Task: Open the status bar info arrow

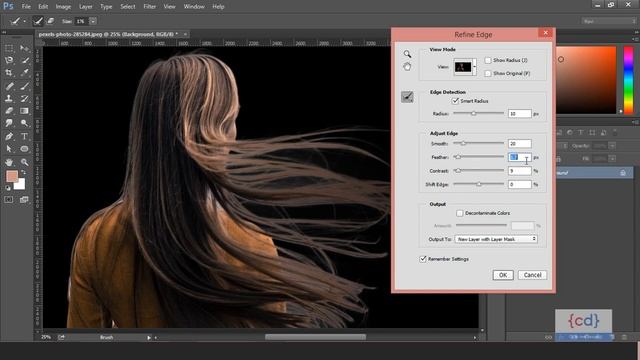Action: pyautogui.click(x=149, y=338)
